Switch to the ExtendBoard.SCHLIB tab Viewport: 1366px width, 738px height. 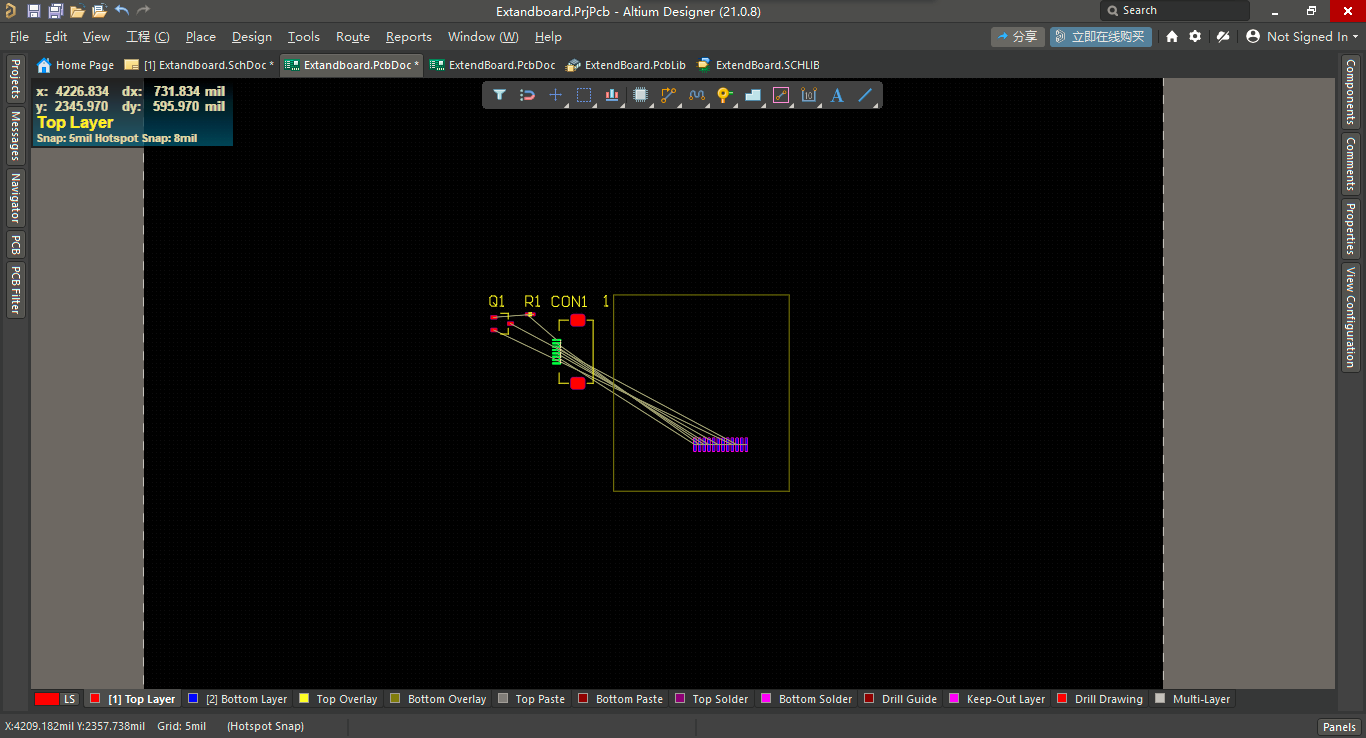click(758, 65)
